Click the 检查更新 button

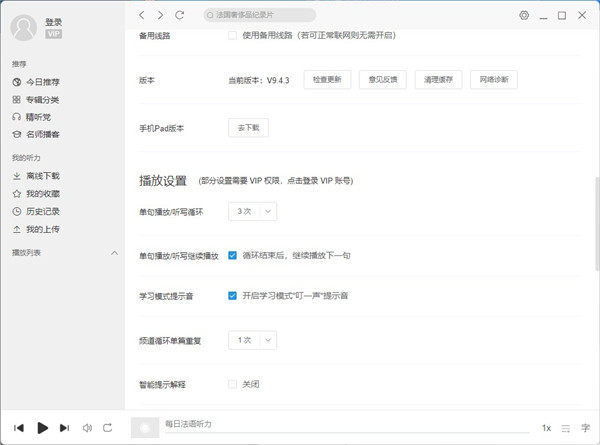click(327, 79)
